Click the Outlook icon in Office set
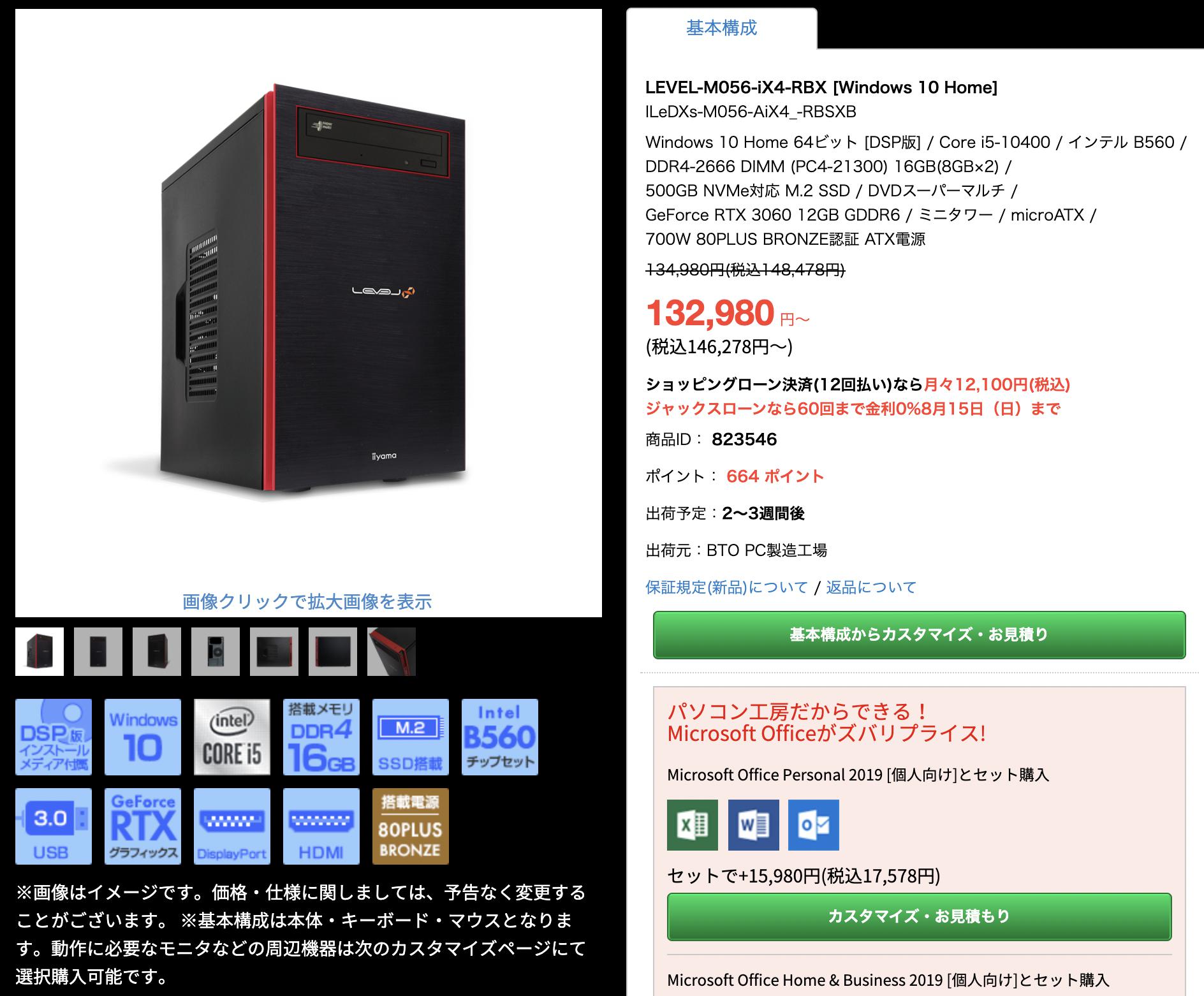The width and height of the screenshot is (1204, 996). (814, 825)
